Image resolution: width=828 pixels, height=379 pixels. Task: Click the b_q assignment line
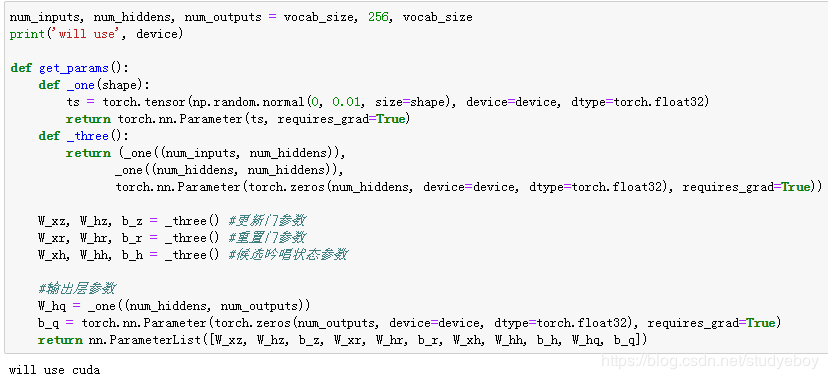[x=409, y=323]
